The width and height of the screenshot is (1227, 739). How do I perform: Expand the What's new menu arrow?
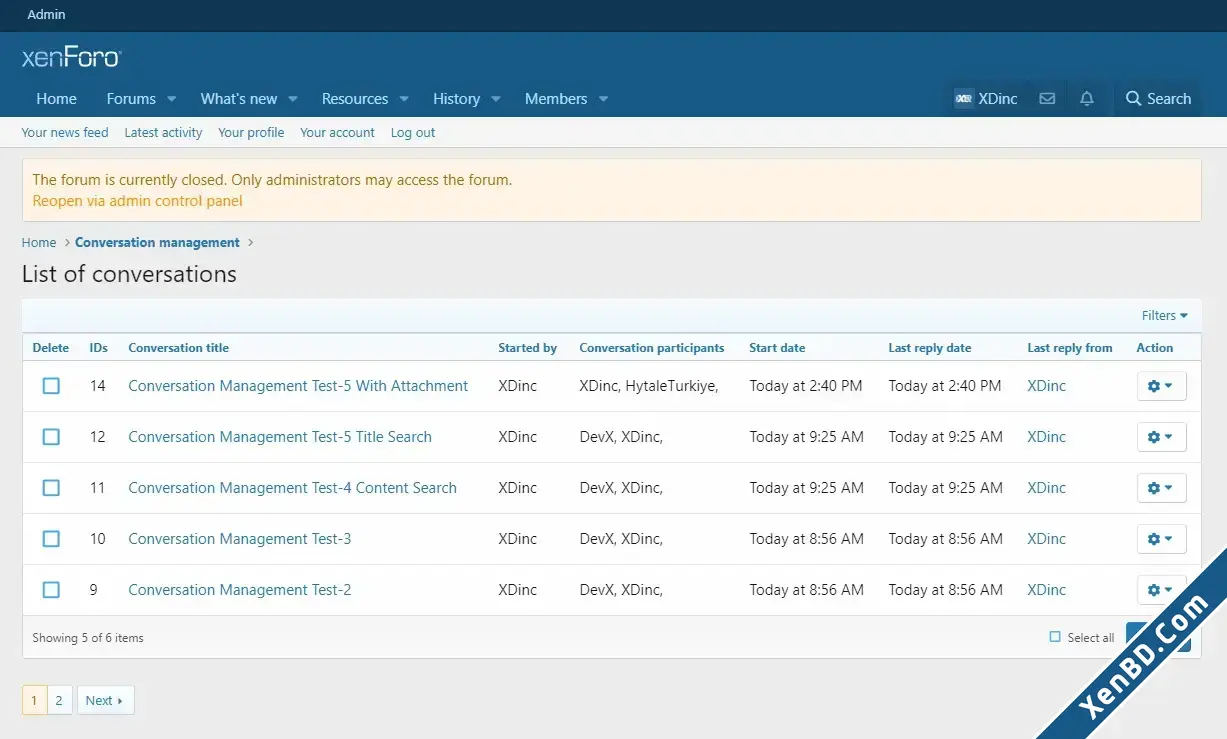point(293,99)
